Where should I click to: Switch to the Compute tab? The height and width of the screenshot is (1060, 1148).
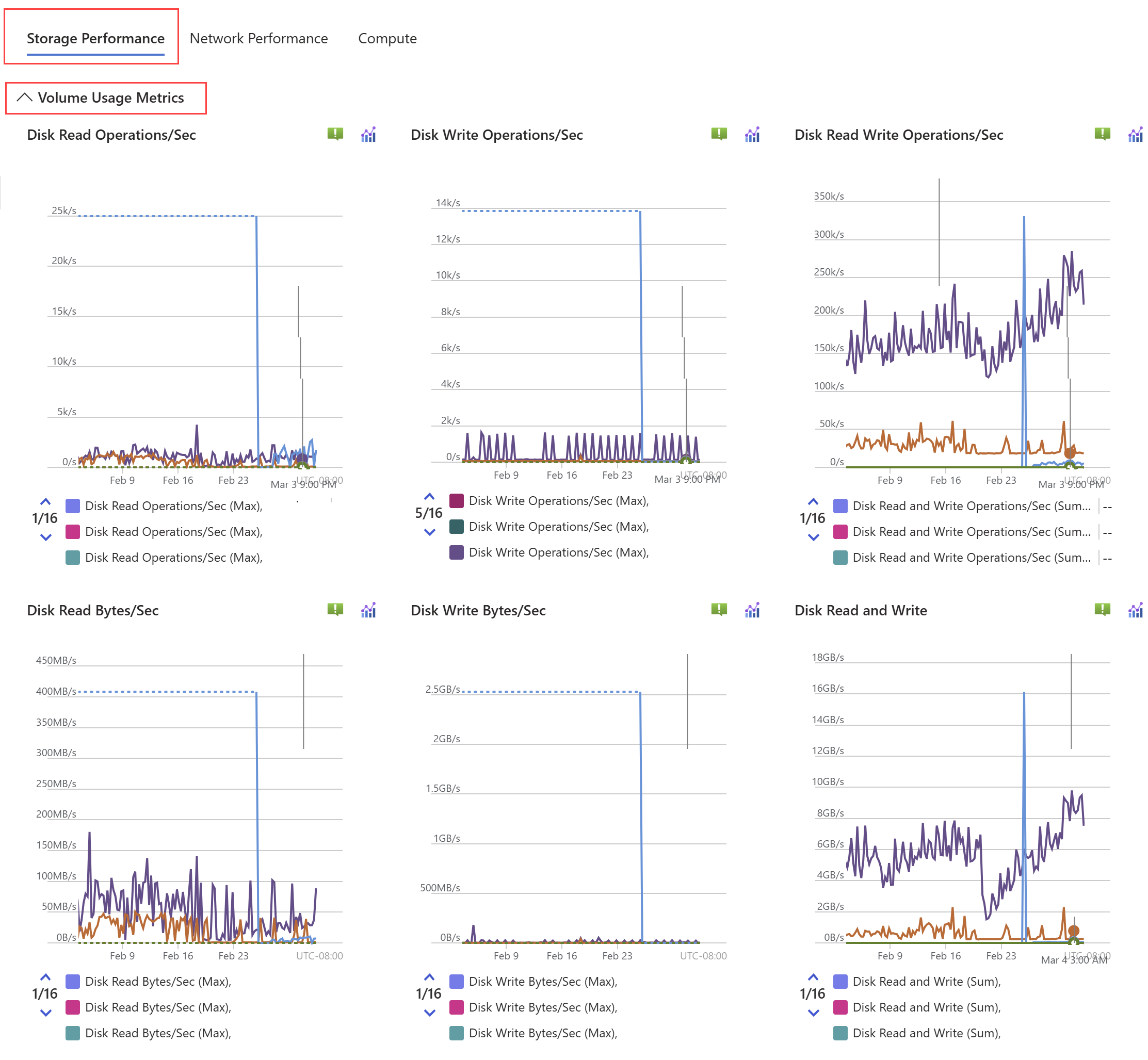point(387,39)
